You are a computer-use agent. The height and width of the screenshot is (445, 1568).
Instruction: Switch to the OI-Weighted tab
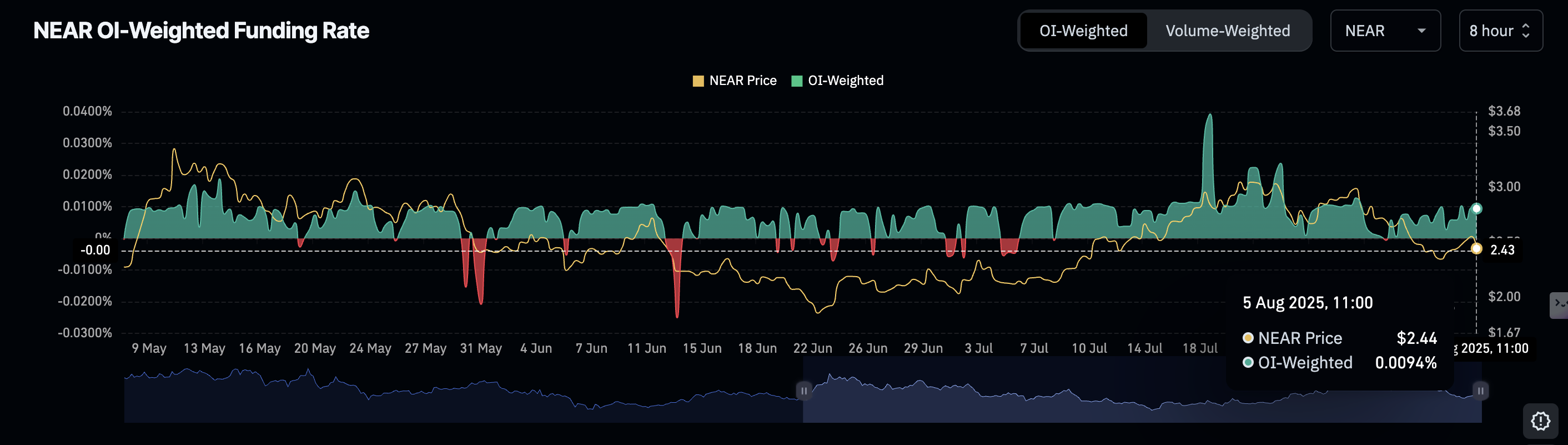1083,31
